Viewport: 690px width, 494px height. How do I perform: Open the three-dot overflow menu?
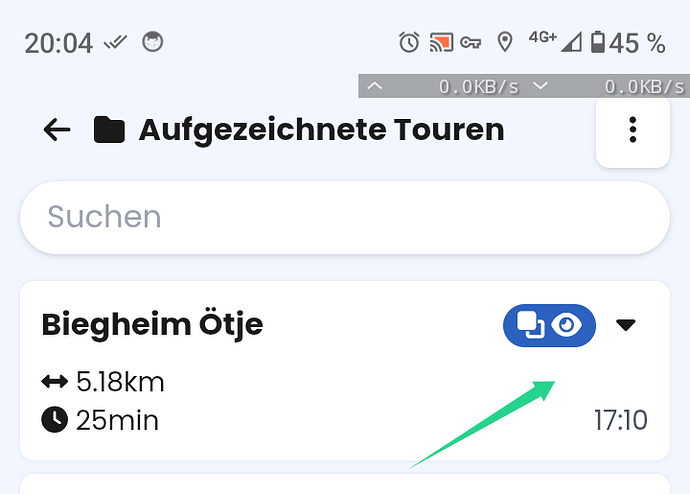click(x=633, y=130)
